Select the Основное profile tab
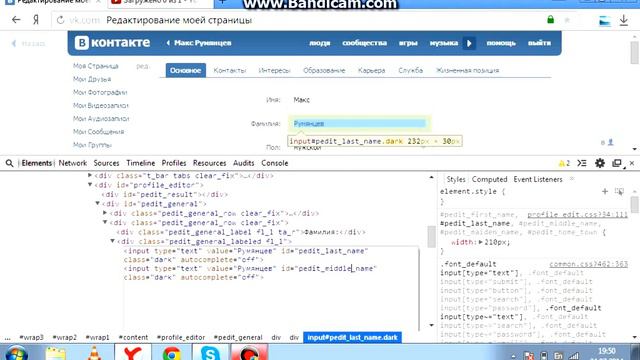640x360 pixels. tap(186, 70)
